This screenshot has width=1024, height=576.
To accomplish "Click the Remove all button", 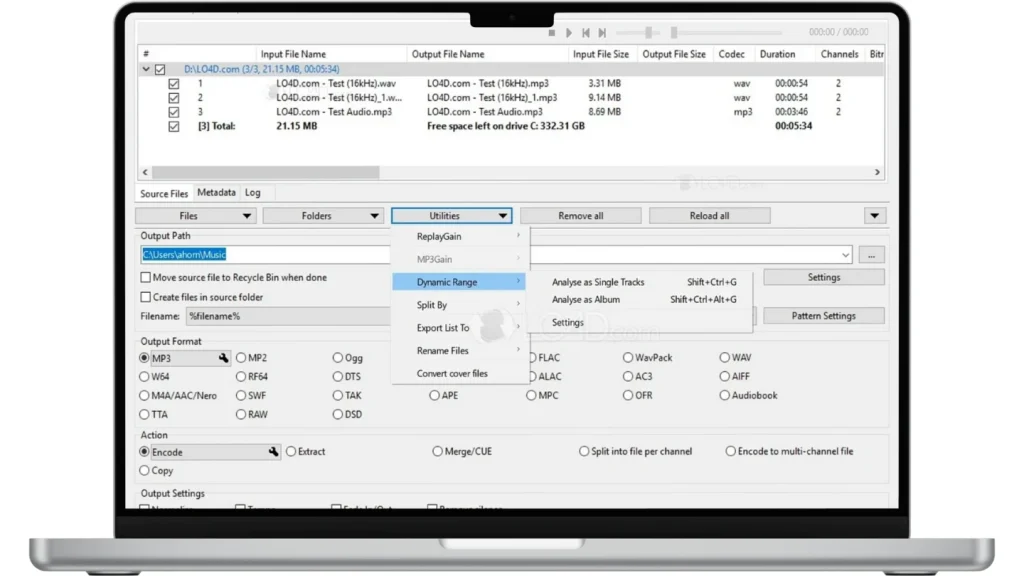I will tap(580, 216).
